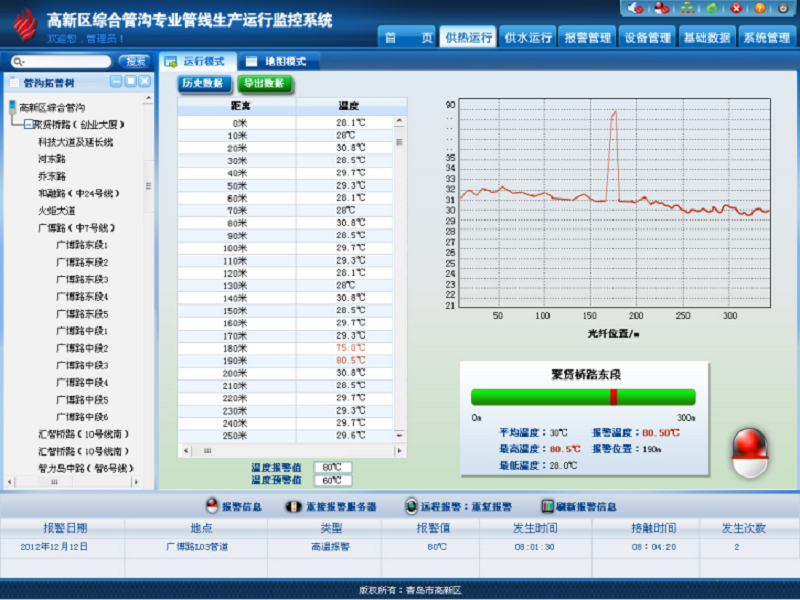Click the 刷新报警信息 refresh alarm icon

tap(547, 506)
